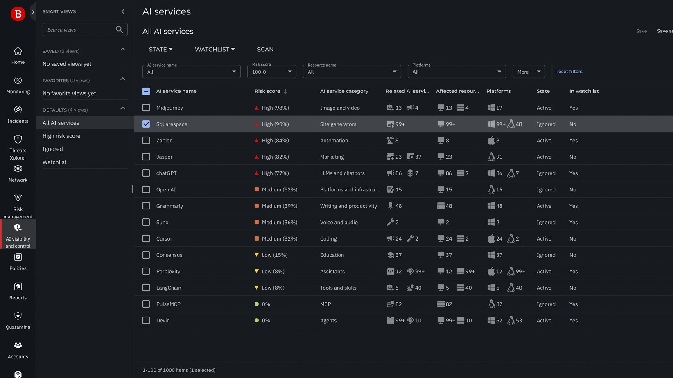Click sort arrow next to Risk score
This screenshot has height=378, width=673.
point(285,91)
